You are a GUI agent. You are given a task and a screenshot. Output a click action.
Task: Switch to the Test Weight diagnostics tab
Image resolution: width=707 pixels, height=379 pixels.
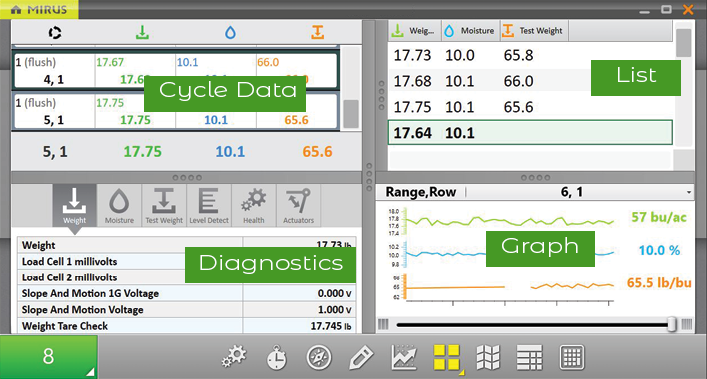tap(164, 205)
